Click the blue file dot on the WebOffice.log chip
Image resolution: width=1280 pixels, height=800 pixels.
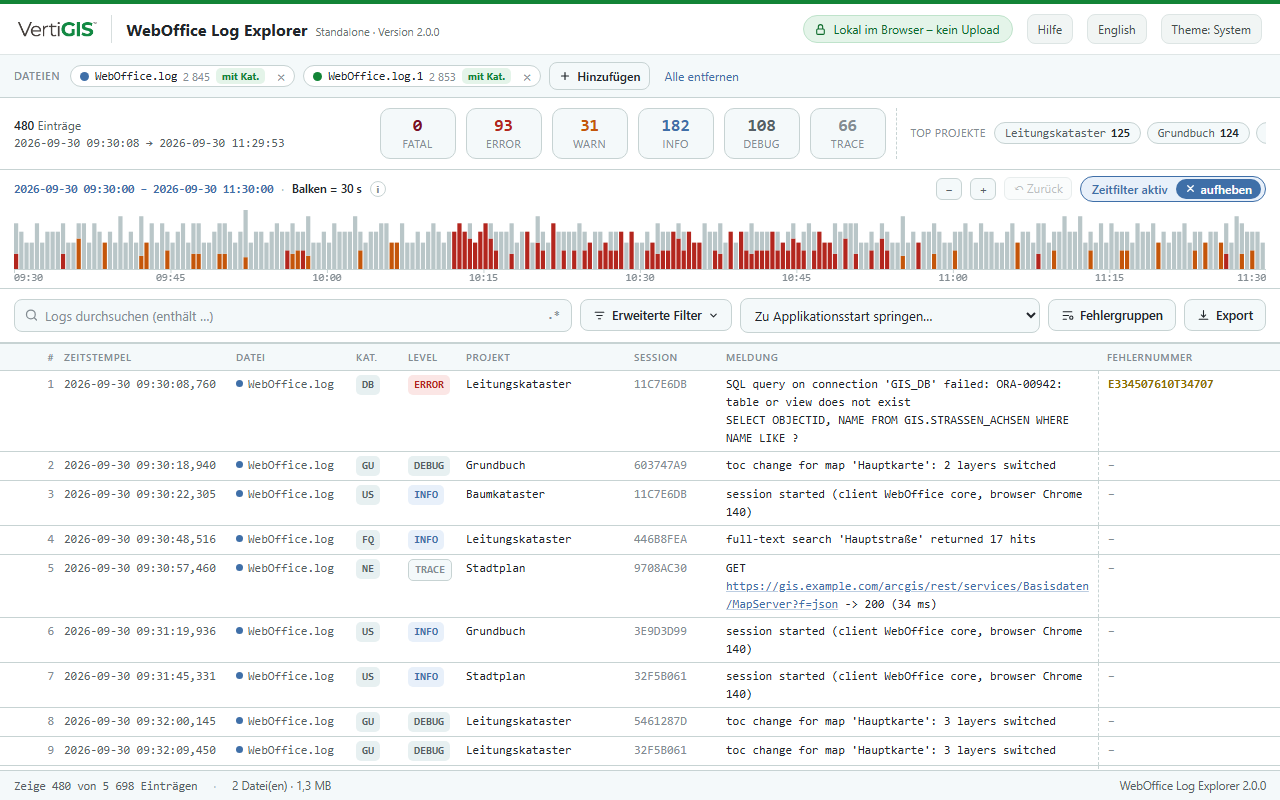point(84,77)
